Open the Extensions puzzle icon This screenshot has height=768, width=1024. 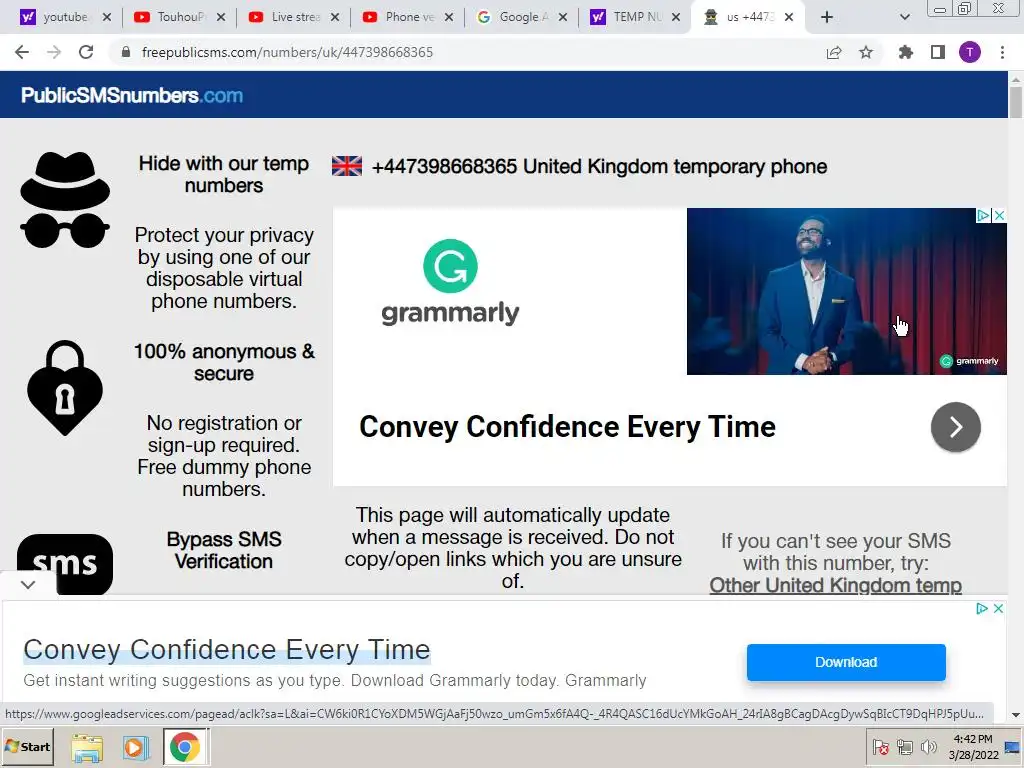click(905, 52)
